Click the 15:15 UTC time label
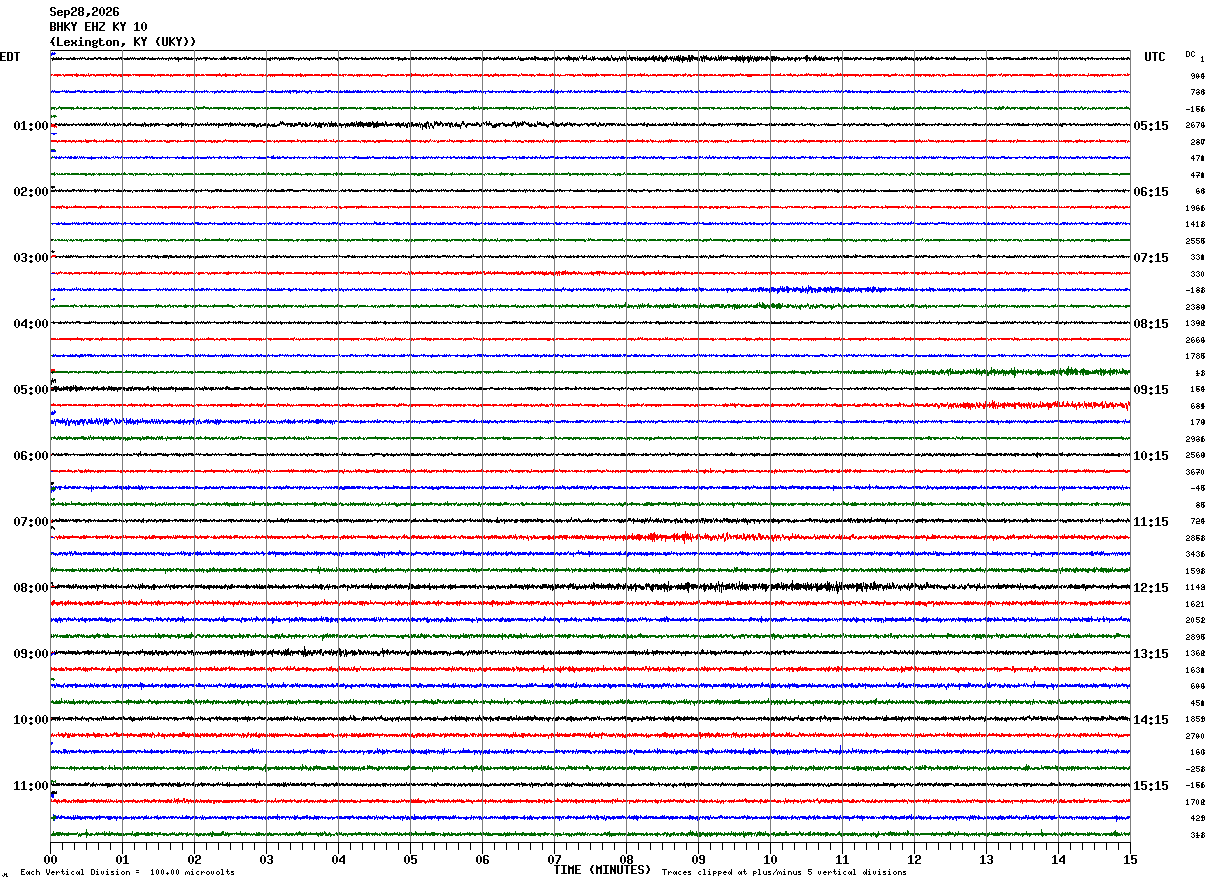 click(1151, 786)
